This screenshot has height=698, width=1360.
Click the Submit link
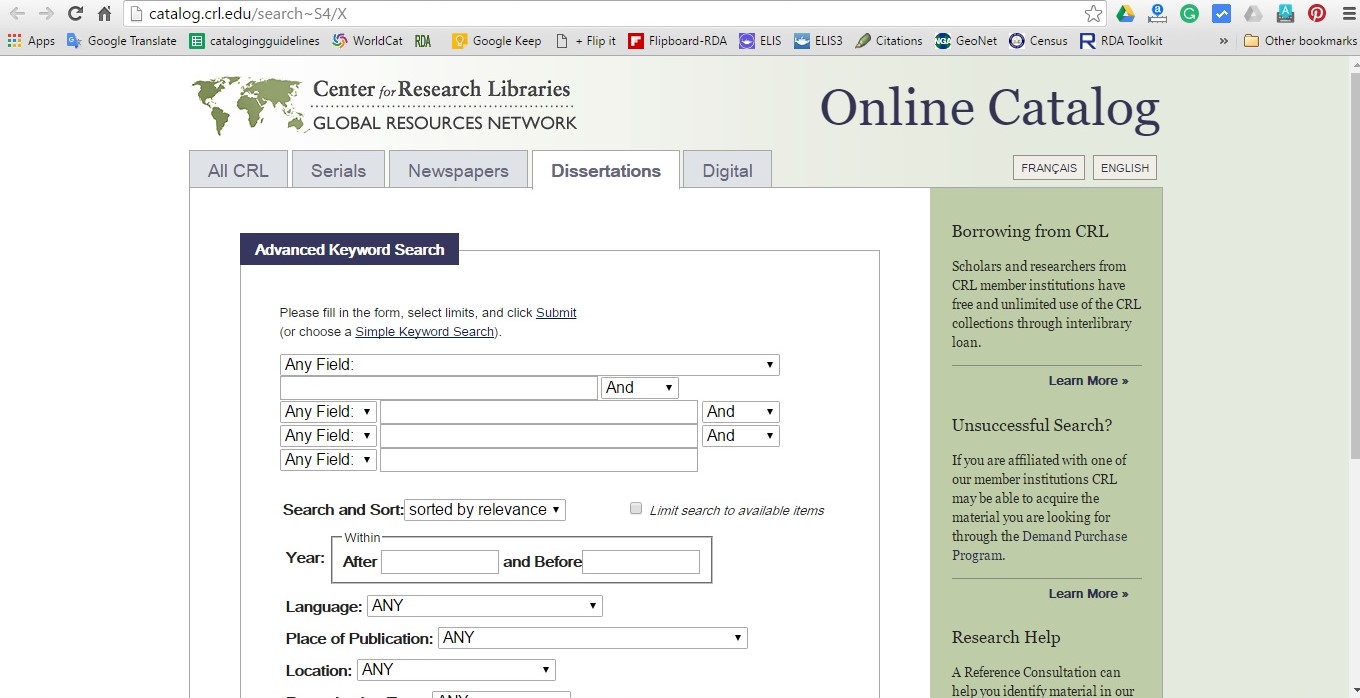coord(556,313)
